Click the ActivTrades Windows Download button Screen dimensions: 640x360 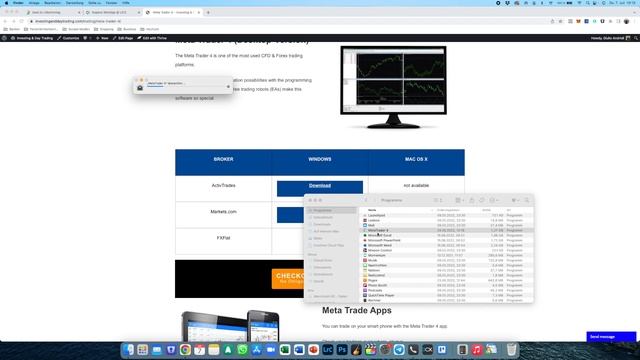pos(320,188)
